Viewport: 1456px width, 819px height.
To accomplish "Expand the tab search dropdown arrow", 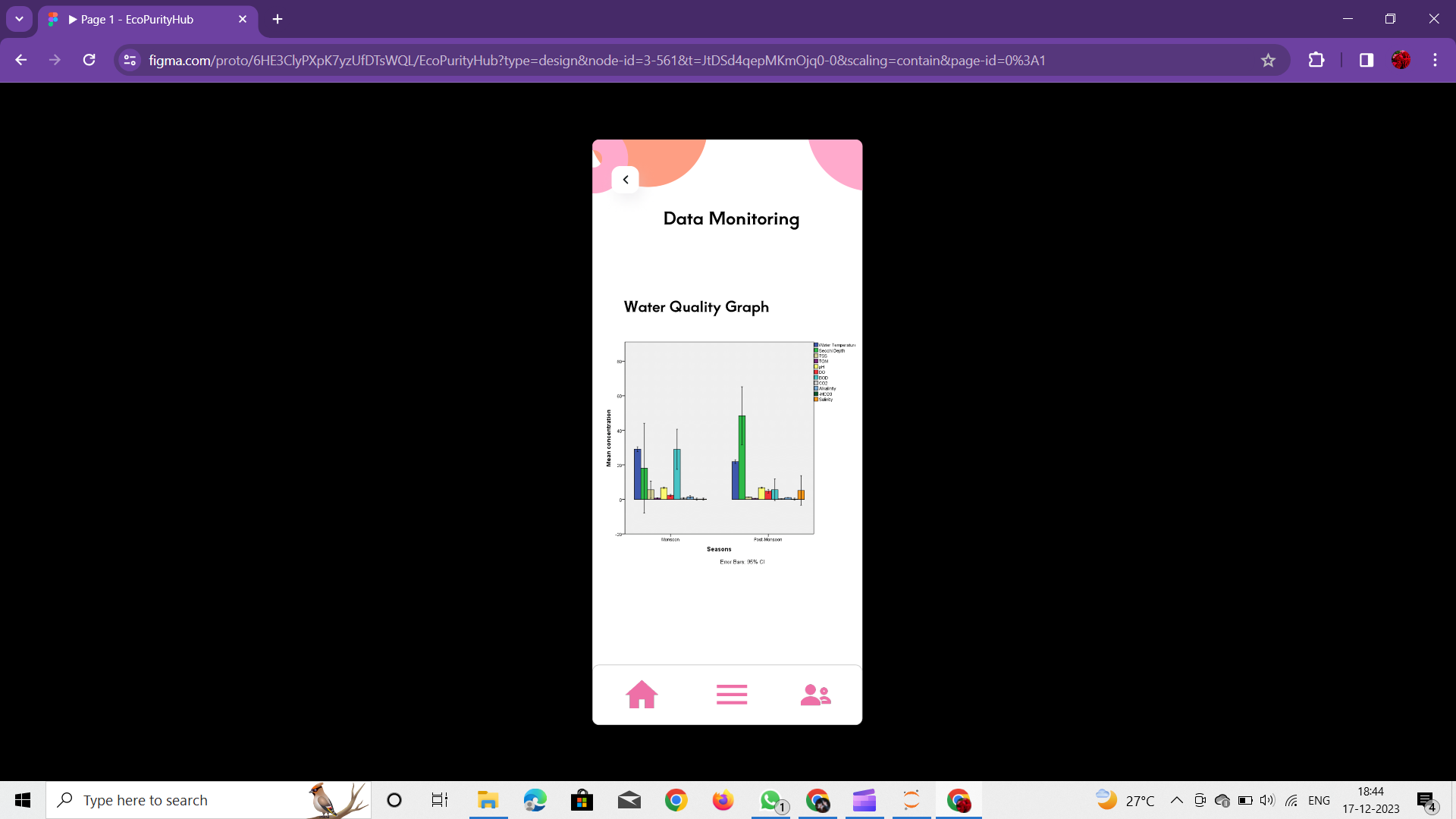I will point(19,19).
